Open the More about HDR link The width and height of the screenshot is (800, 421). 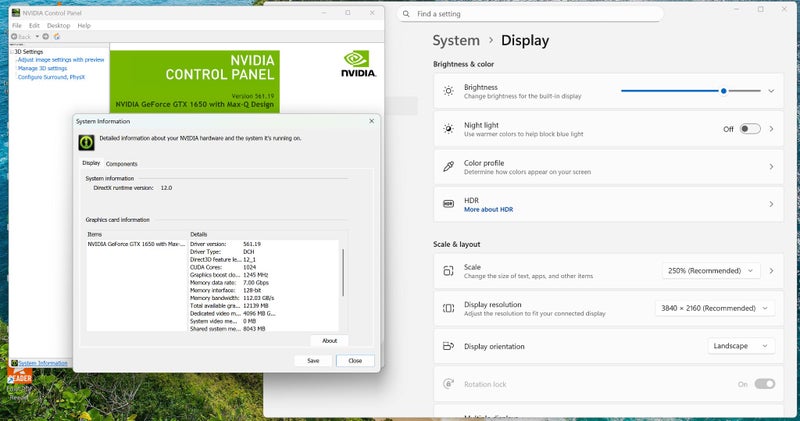point(488,210)
